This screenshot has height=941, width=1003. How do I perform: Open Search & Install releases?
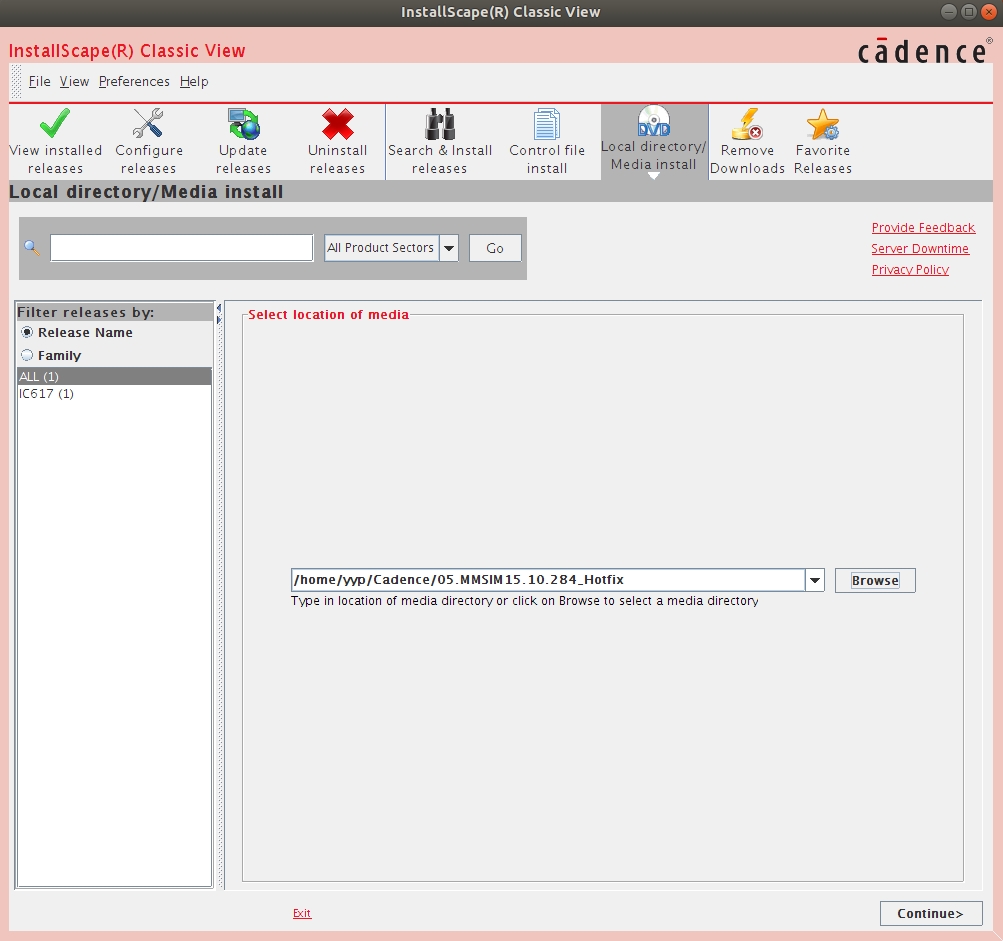pos(439,141)
